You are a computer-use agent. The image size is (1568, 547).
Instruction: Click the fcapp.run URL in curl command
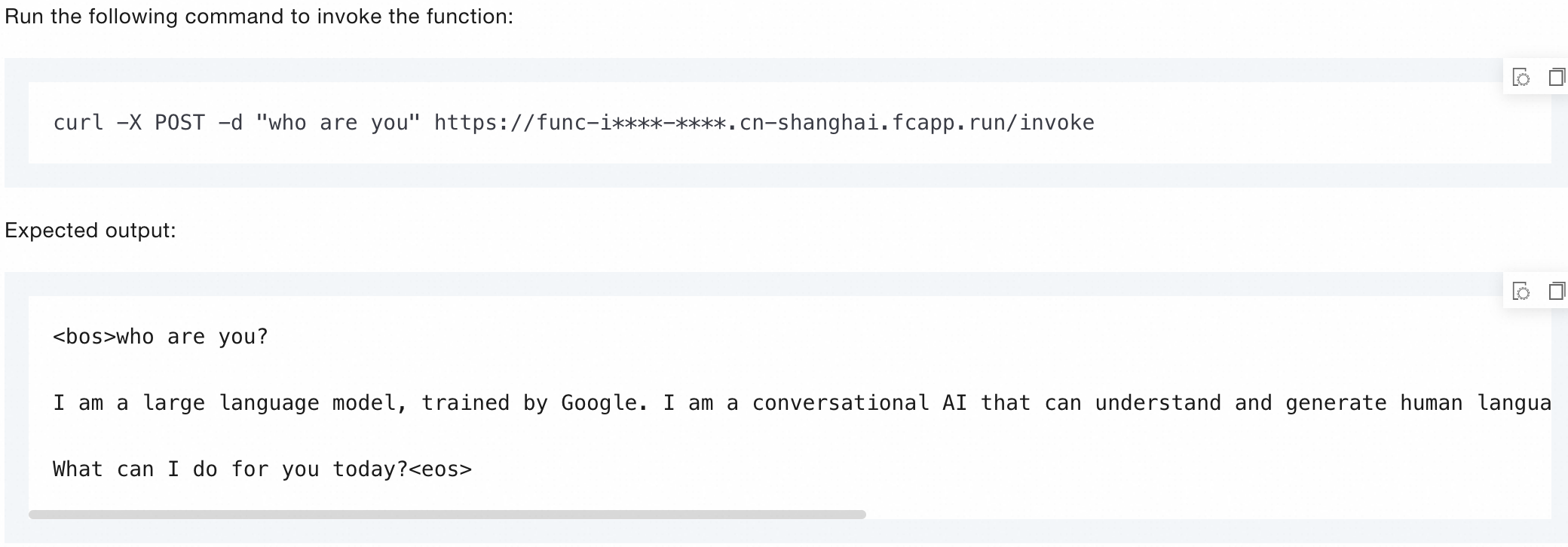click(x=764, y=123)
